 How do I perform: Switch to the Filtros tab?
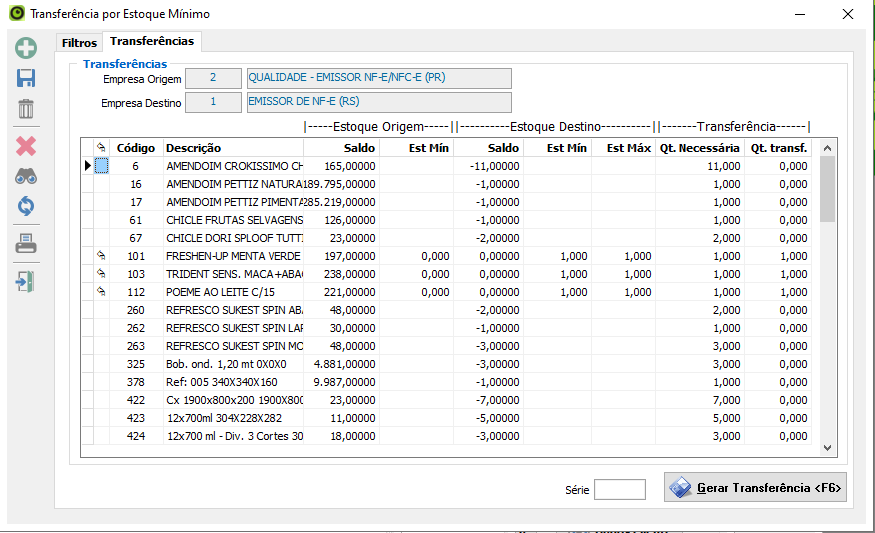79,43
